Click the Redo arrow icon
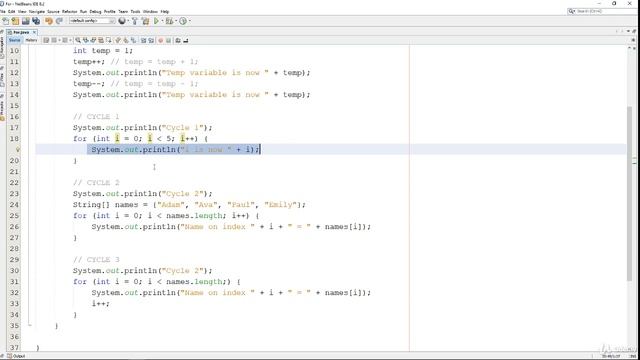The image size is (640, 360). pyautogui.click(x=59, y=21)
